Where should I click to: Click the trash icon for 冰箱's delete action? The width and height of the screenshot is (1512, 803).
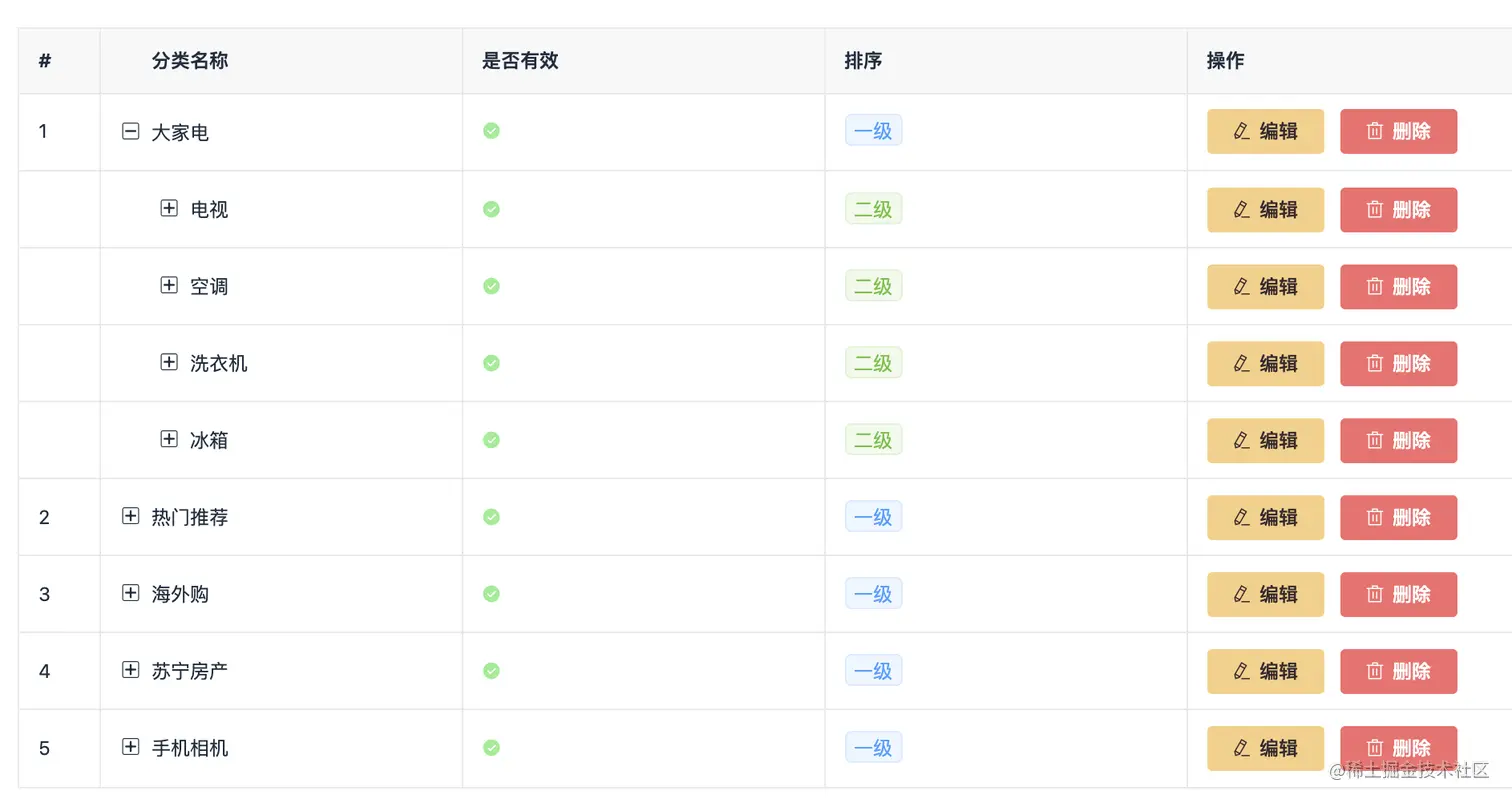pyautogui.click(x=1374, y=440)
